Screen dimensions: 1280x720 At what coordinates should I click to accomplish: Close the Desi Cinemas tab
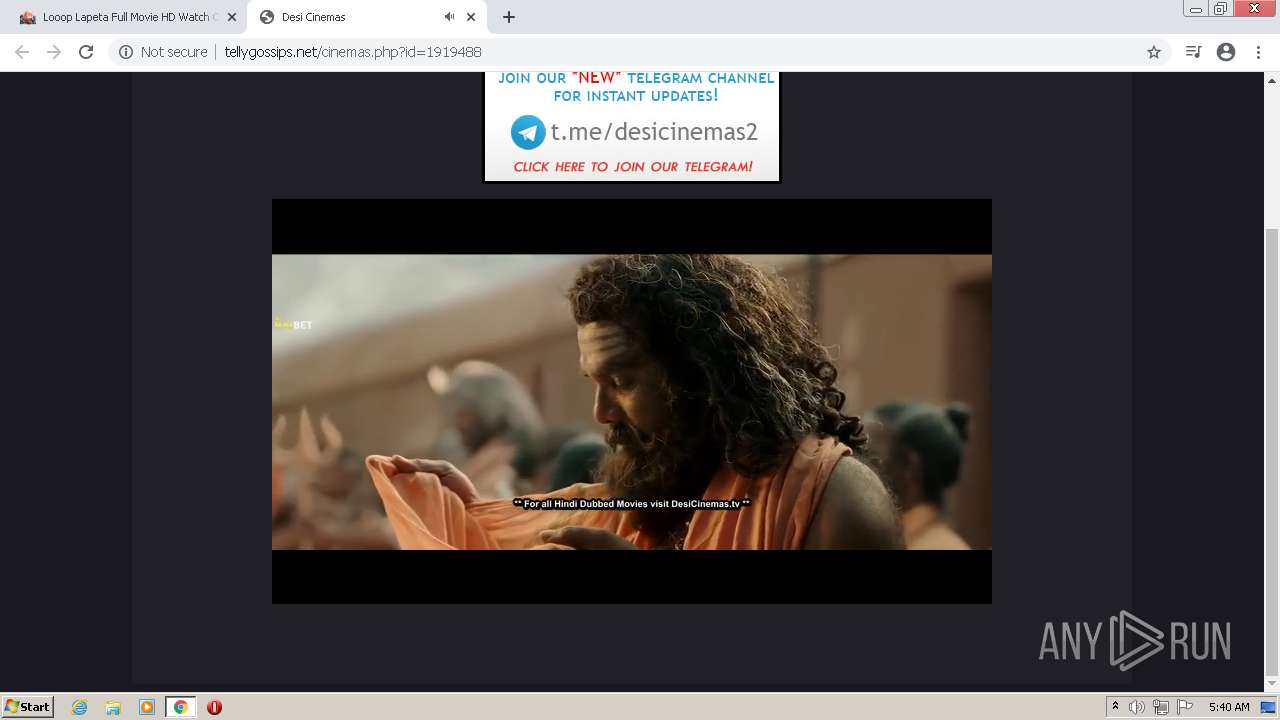click(471, 17)
